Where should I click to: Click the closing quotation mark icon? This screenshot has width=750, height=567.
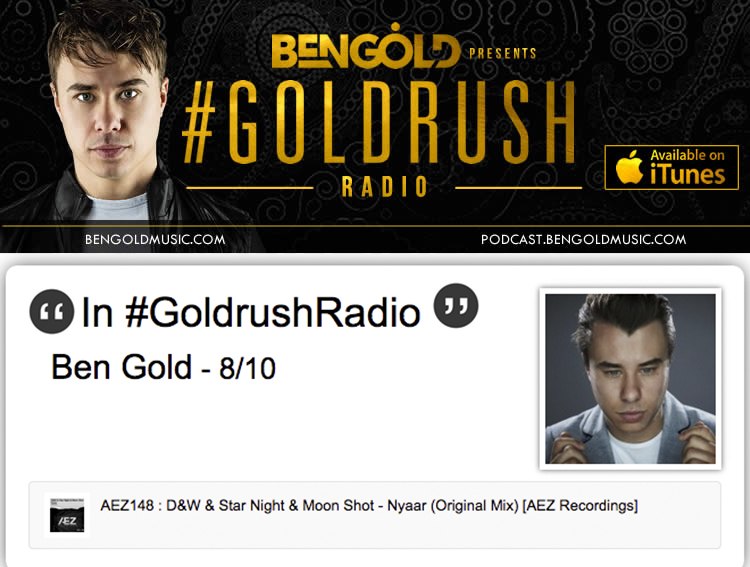point(456,306)
